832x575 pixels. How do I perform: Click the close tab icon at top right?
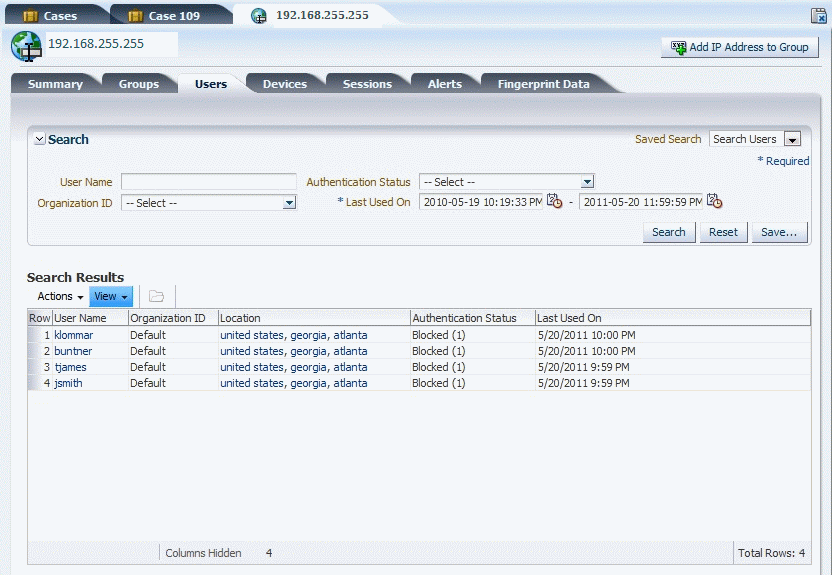click(819, 16)
